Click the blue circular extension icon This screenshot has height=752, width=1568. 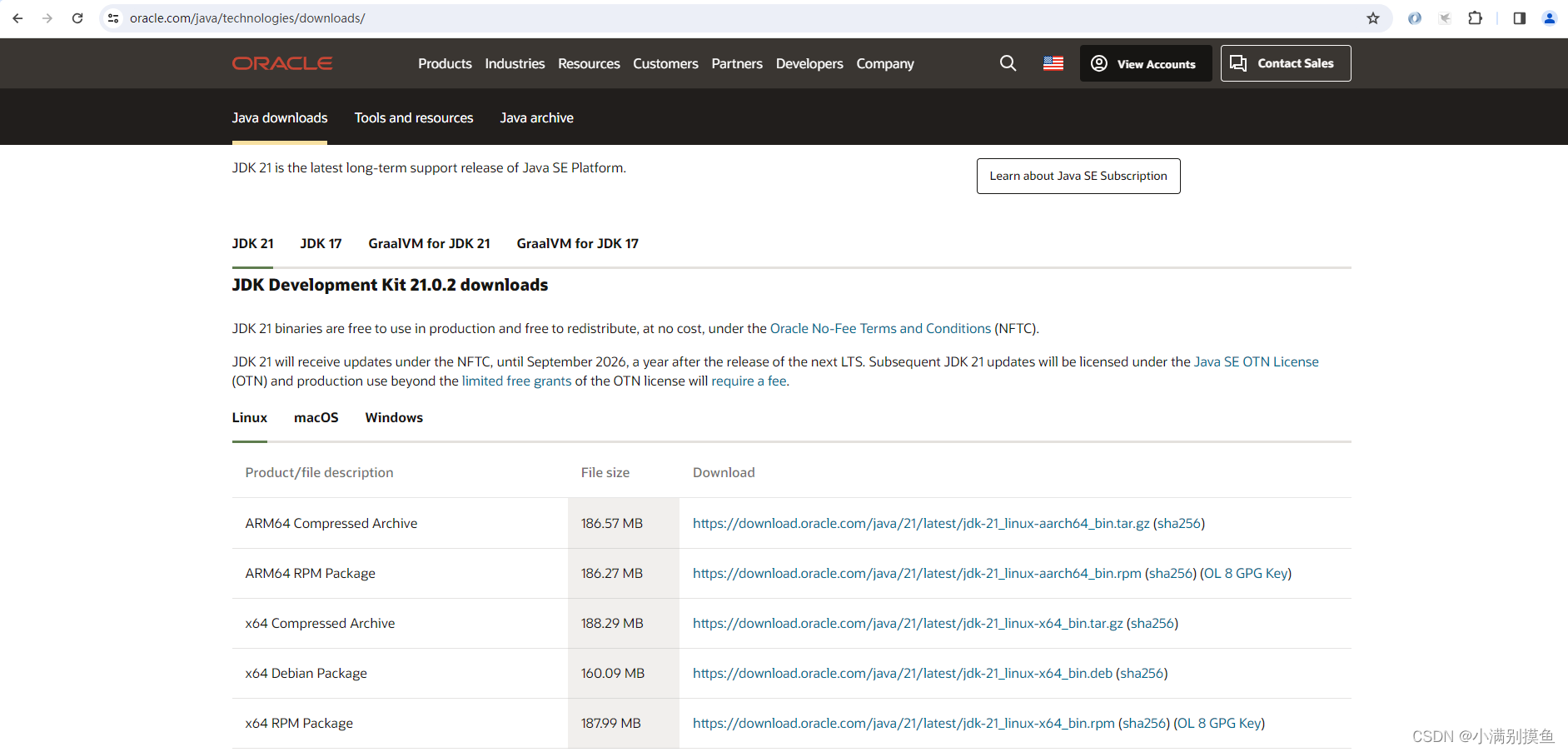1414,18
